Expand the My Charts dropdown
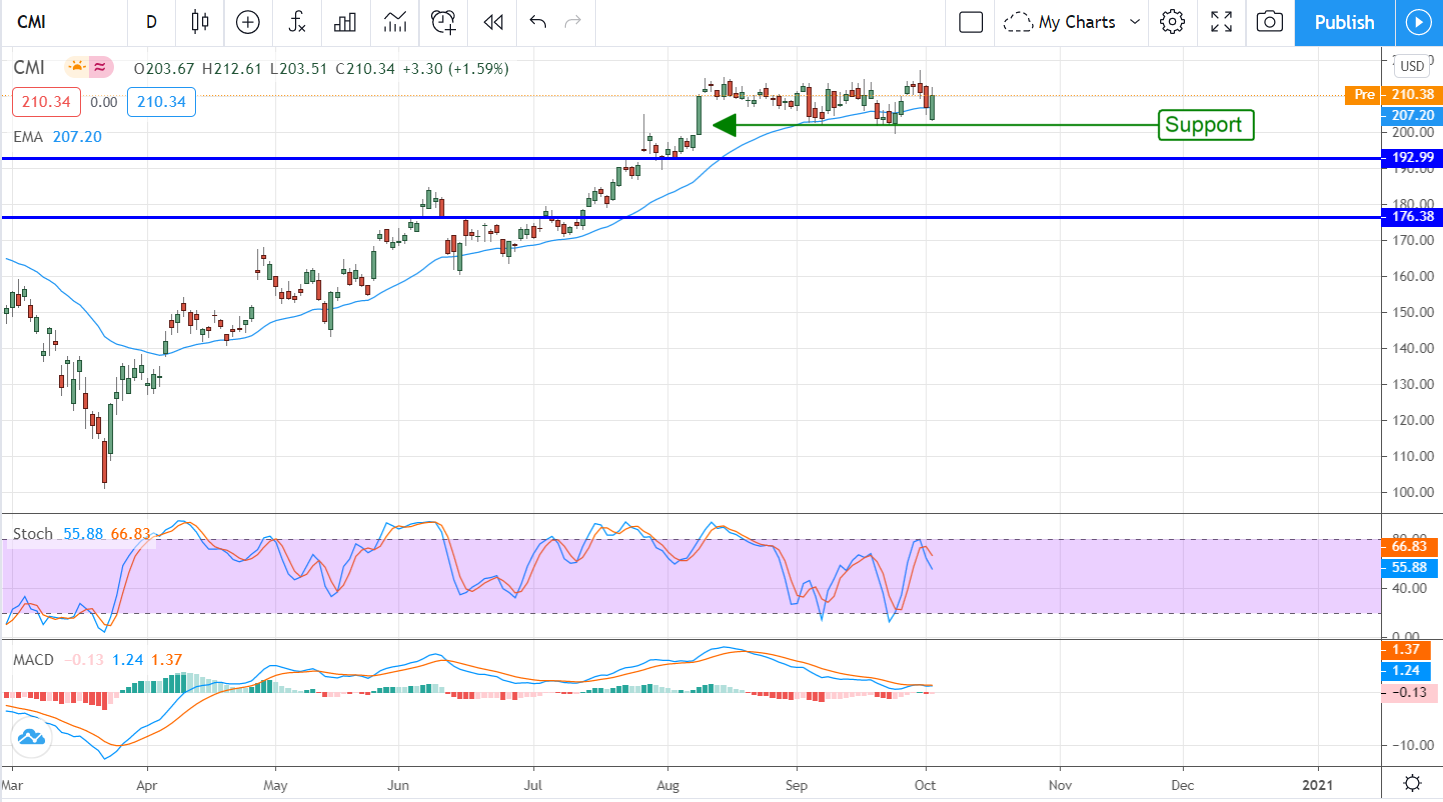This screenshot has width=1443, height=802. click(1073, 22)
